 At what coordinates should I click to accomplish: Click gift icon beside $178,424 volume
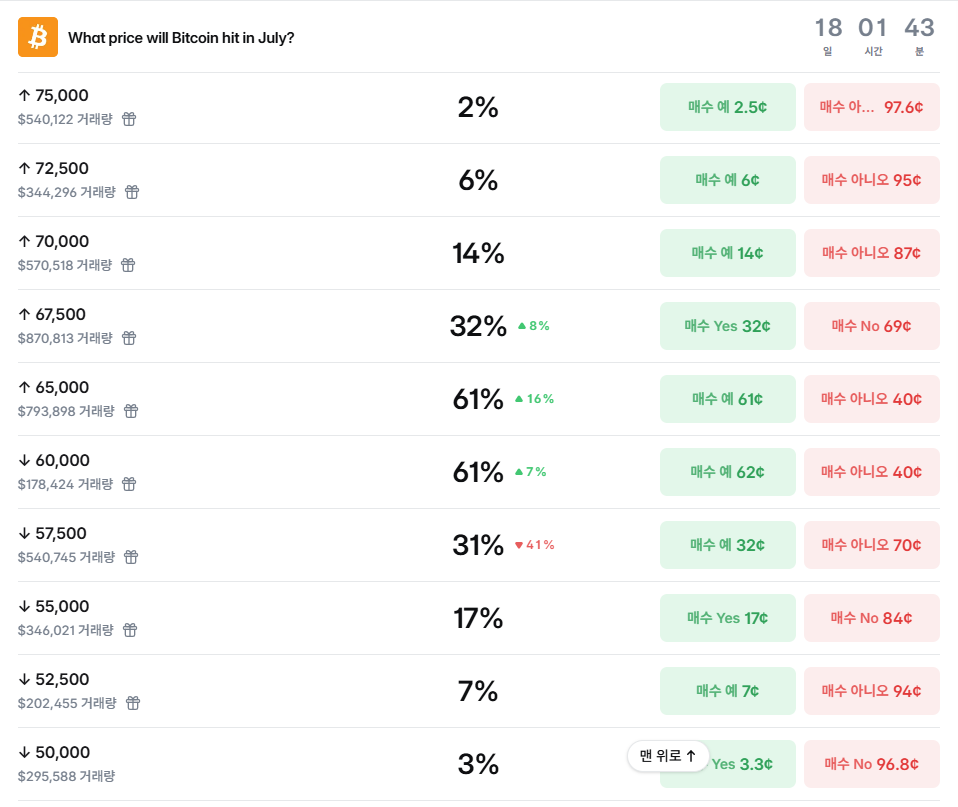coord(129,484)
